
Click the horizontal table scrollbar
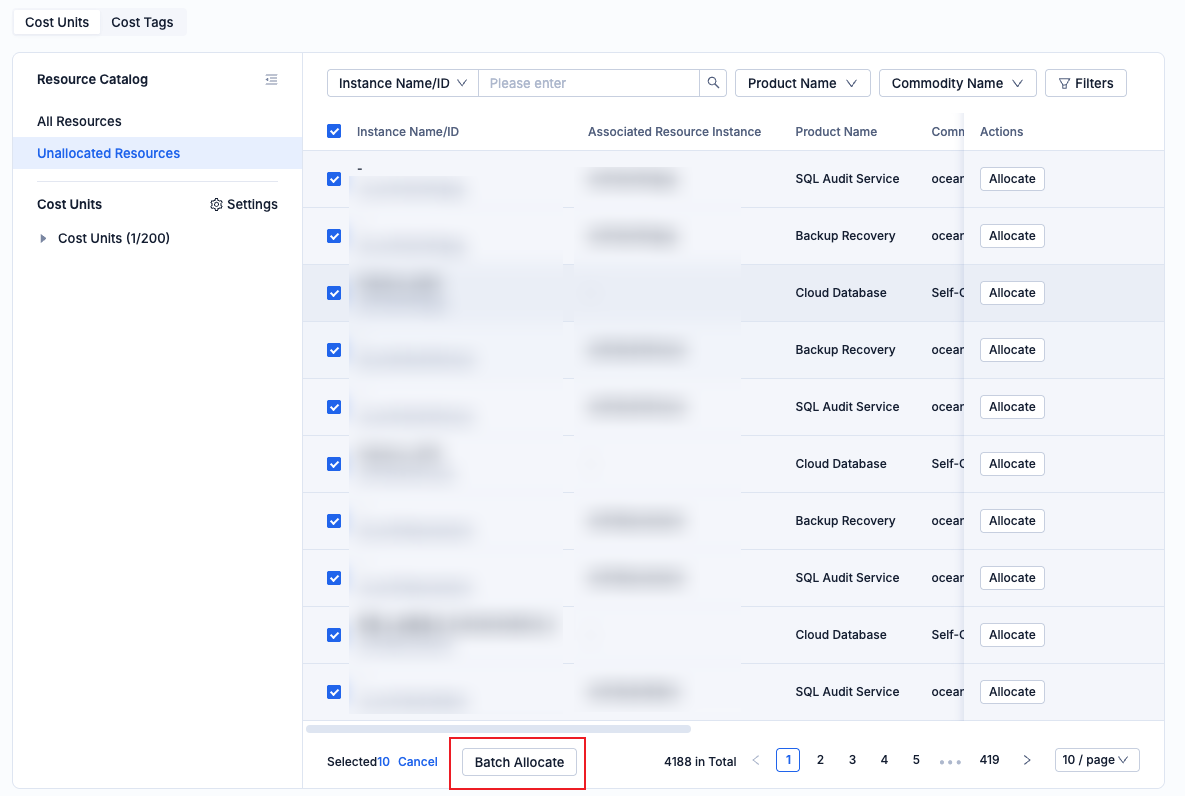(498, 729)
